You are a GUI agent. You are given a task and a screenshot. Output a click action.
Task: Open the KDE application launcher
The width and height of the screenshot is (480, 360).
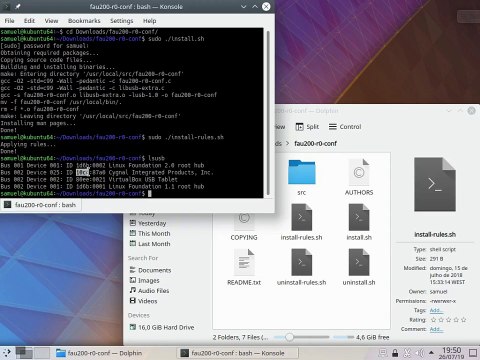pos(7,353)
